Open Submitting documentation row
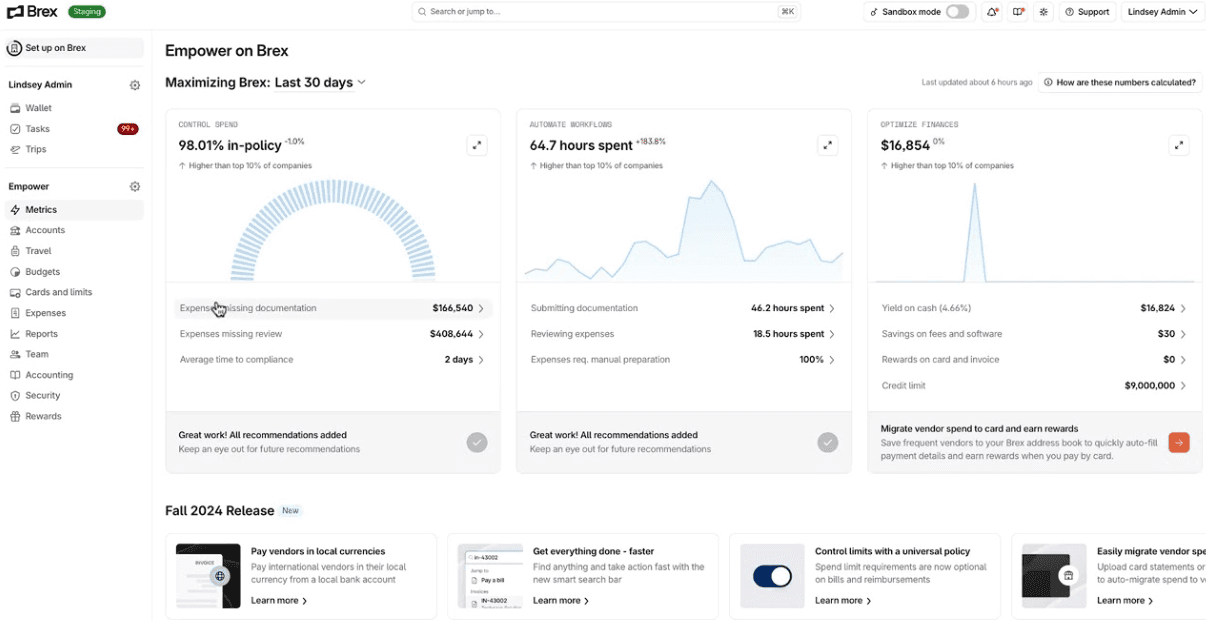Viewport: 1206px width, 621px height. (x=684, y=308)
